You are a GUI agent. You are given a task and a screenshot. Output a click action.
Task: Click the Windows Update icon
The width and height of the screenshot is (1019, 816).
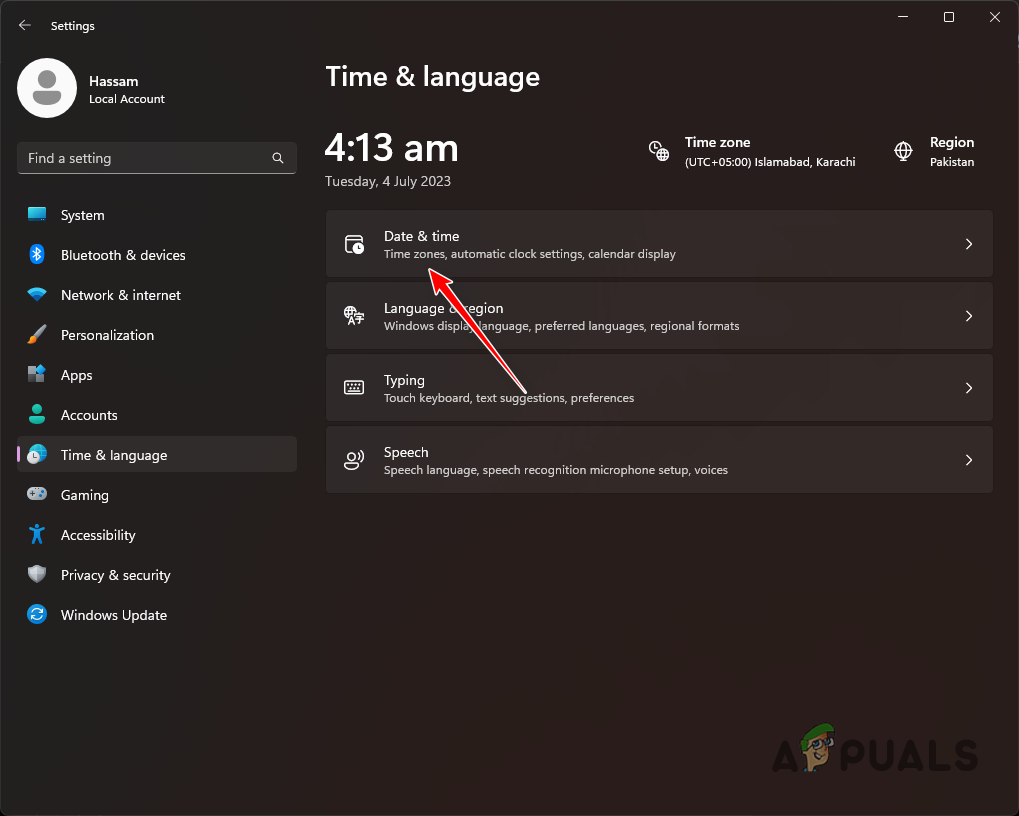click(x=36, y=615)
